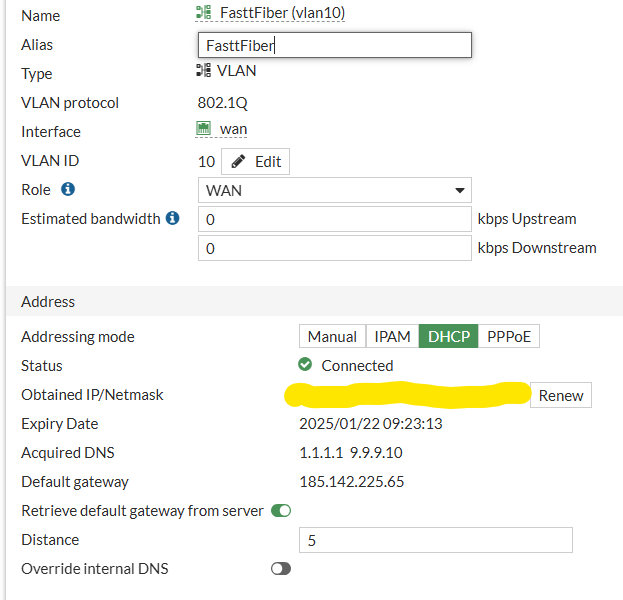Viewport: 623px width, 600px height.
Task: Click the VLAN type icon
Action: coord(204,71)
